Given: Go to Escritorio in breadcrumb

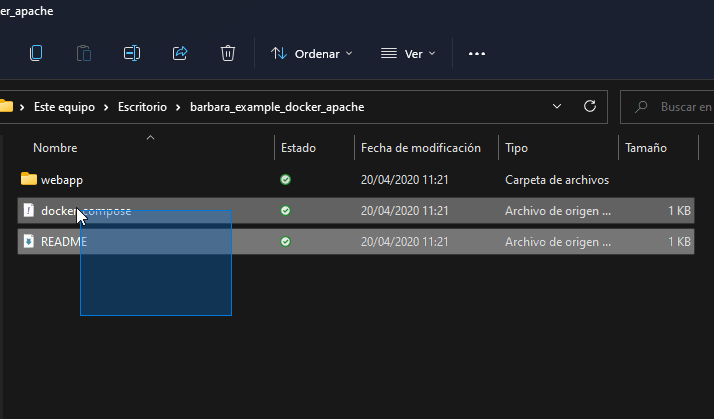Looking at the screenshot, I should pyautogui.click(x=142, y=107).
